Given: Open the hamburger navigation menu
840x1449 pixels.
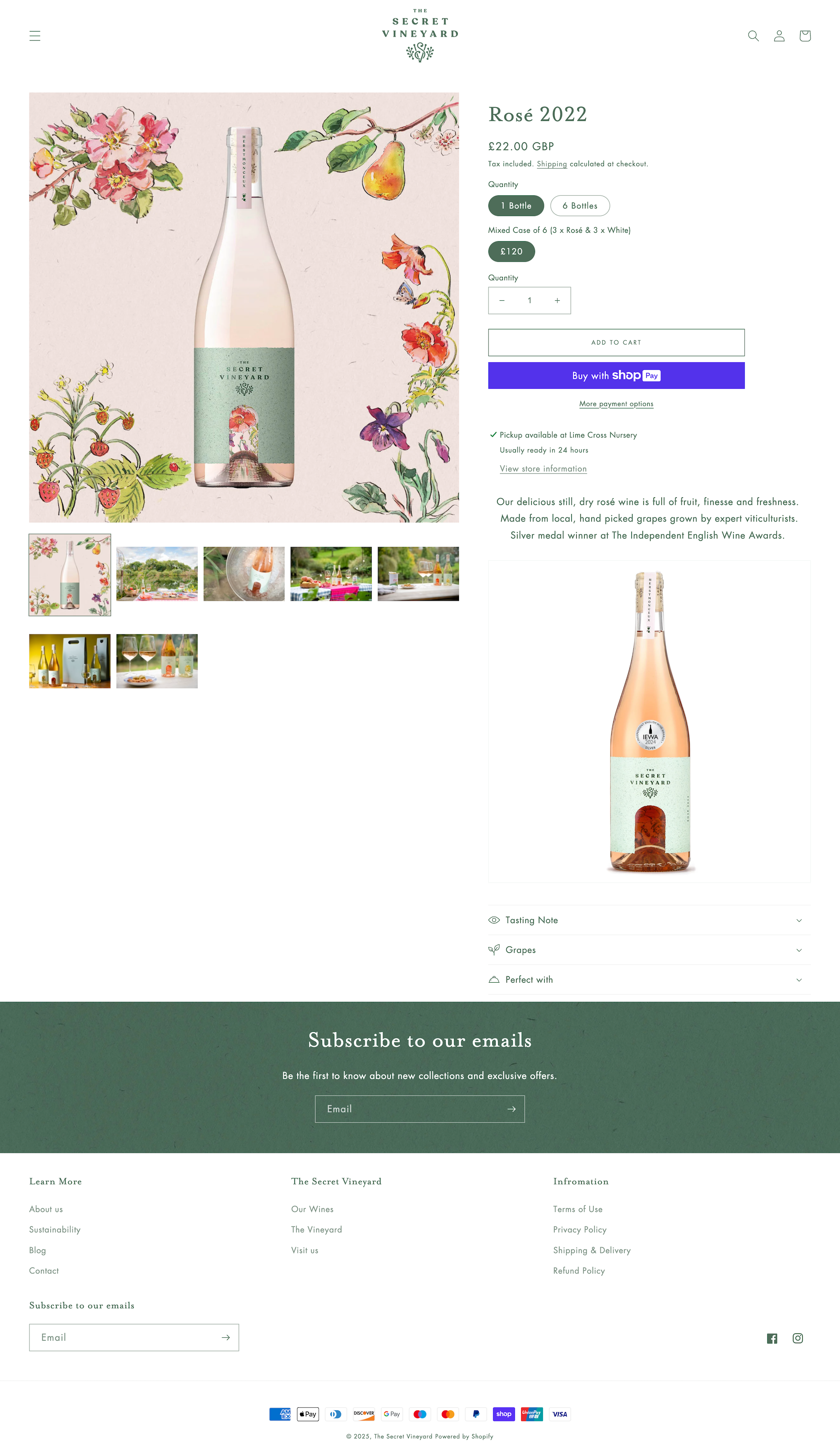Looking at the screenshot, I should (x=35, y=36).
